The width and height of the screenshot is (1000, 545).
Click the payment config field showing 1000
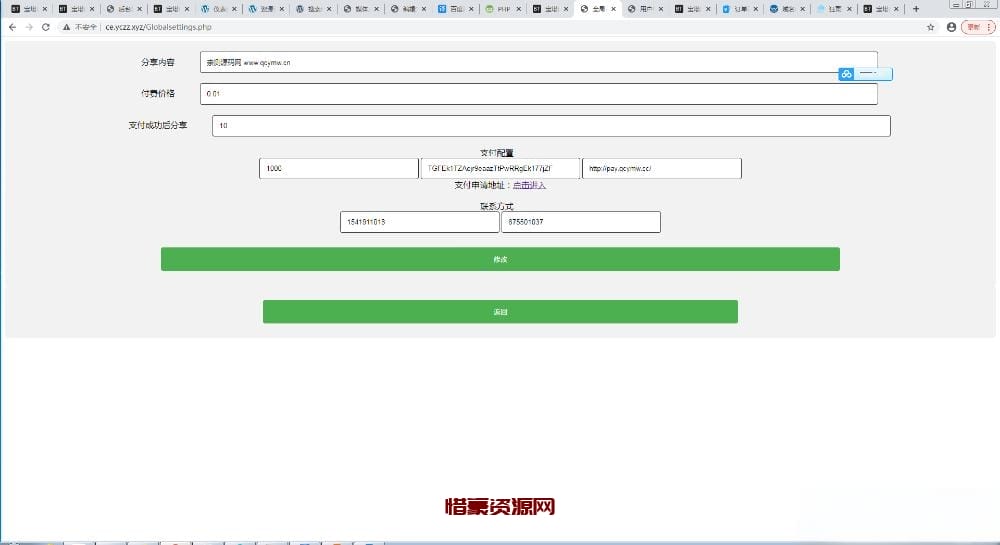pyautogui.click(x=339, y=168)
